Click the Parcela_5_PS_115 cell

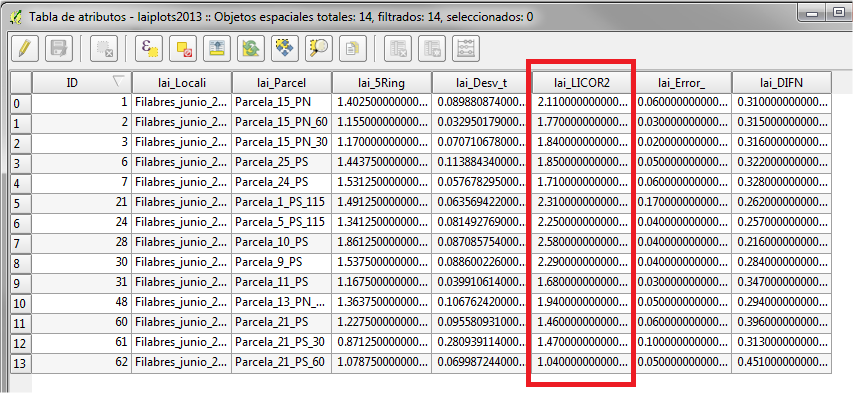tap(282, 222)
